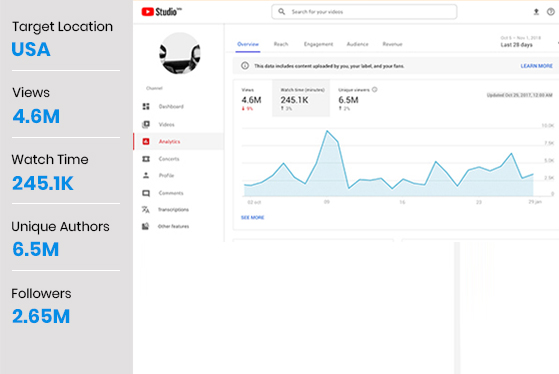Click the 'Followers' heading
The height and width of the screenshot is (374, 559).
click(x=41, y=293)
